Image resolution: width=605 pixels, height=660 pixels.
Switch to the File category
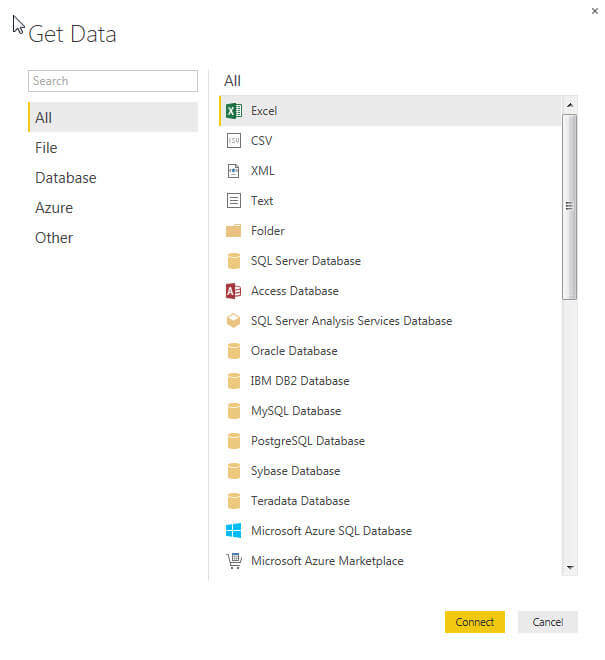click(x=46, y=148)
